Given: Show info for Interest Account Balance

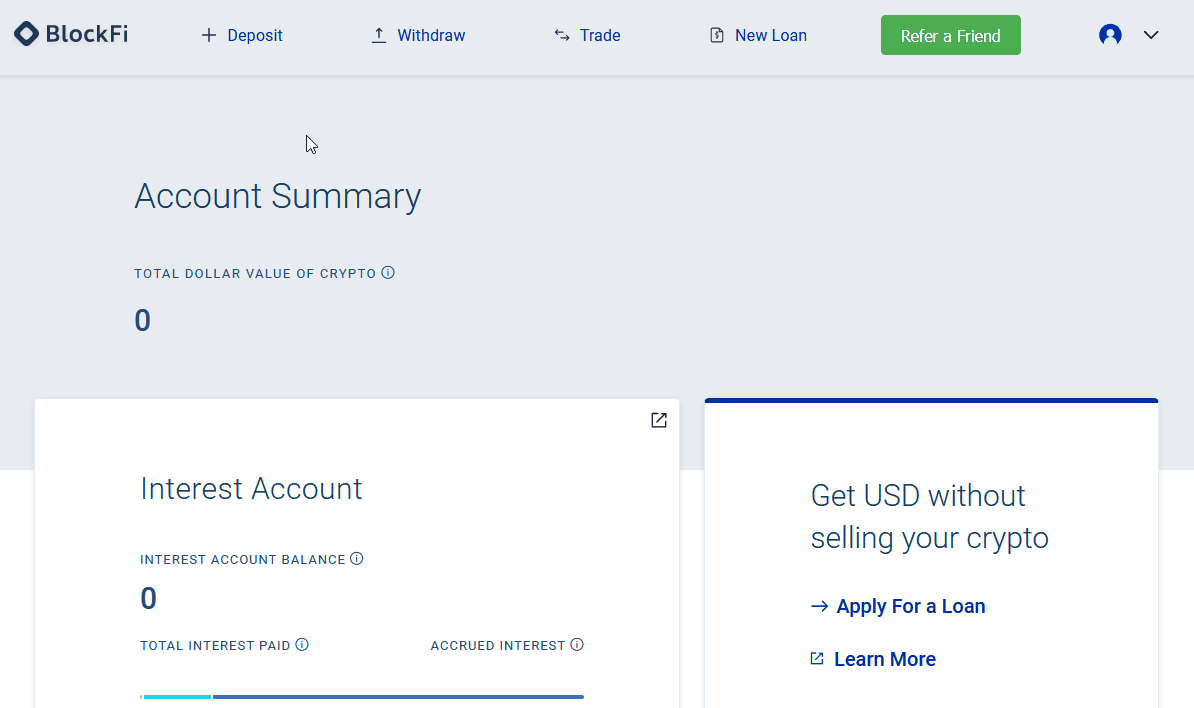Looking at the screenshot, I should click(x=357, y=559).
